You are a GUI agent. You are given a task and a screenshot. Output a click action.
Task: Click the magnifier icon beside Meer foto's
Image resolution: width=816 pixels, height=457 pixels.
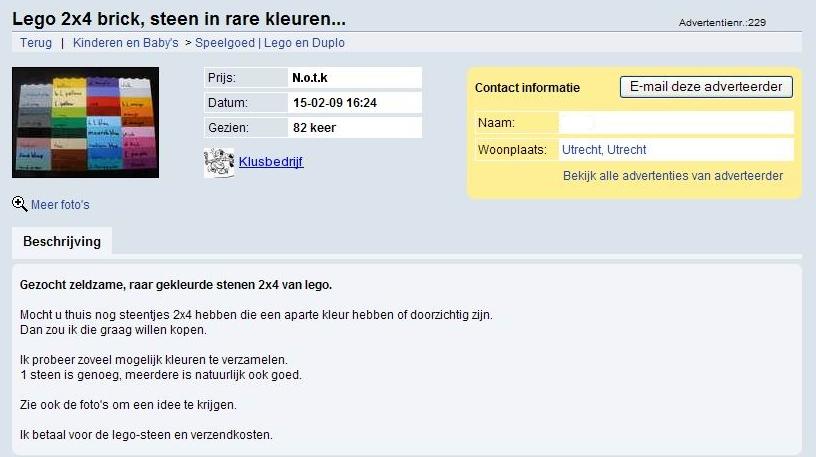point(20,204)
